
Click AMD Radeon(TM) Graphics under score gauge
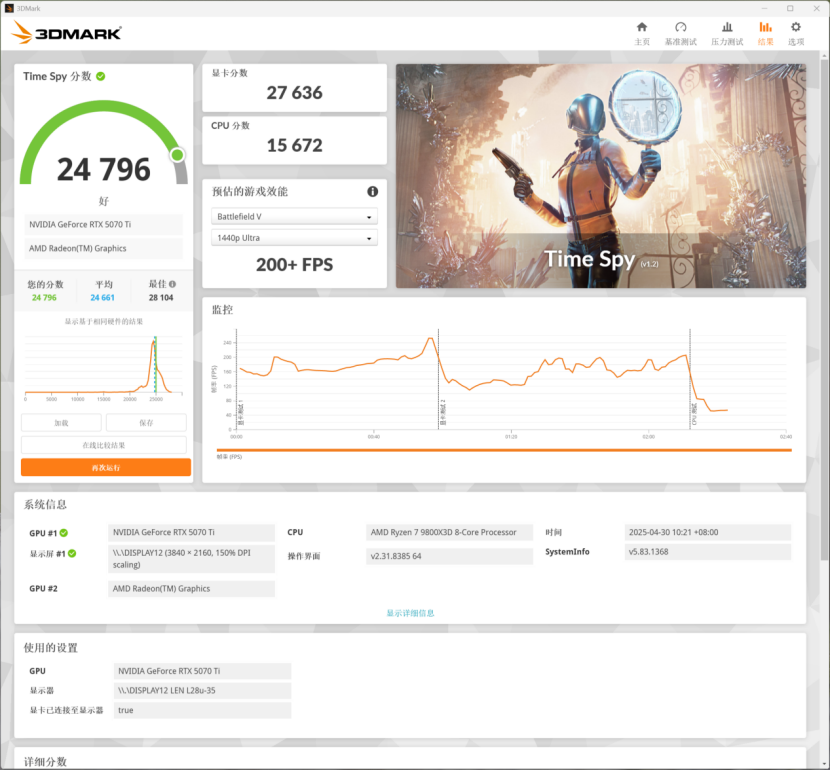pyautogui.click(x=103, y=248)
